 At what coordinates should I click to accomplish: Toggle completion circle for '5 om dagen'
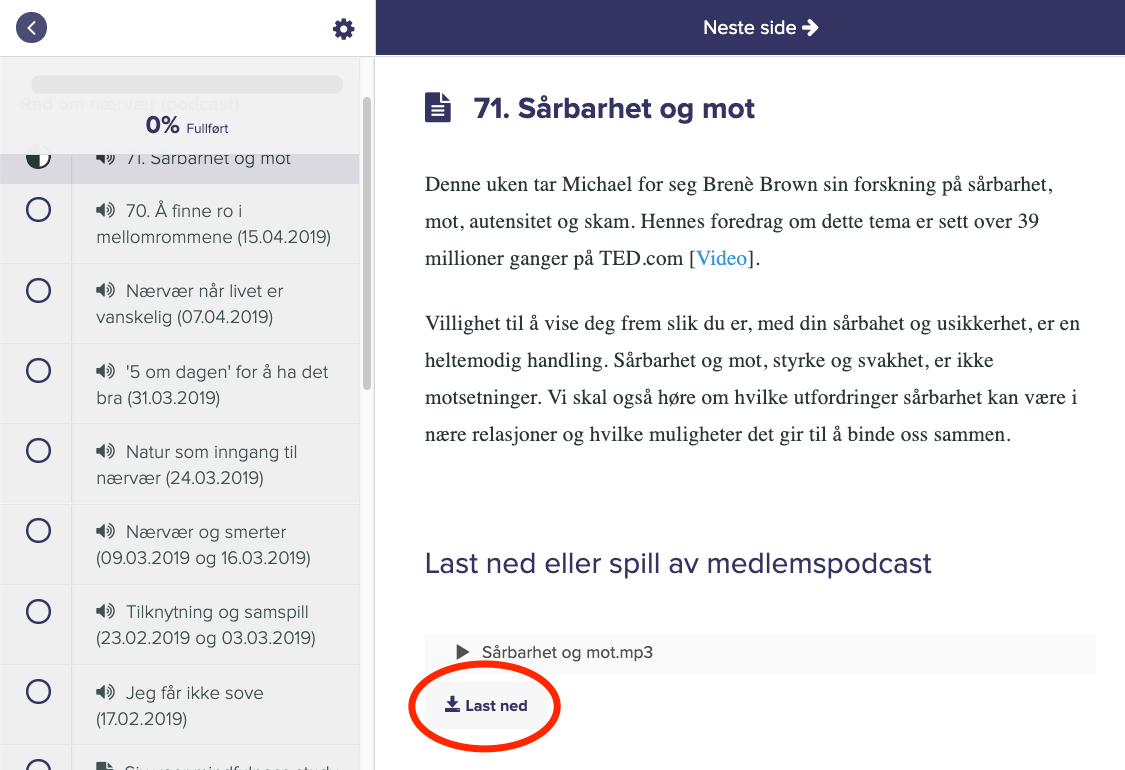click(38, 371)
